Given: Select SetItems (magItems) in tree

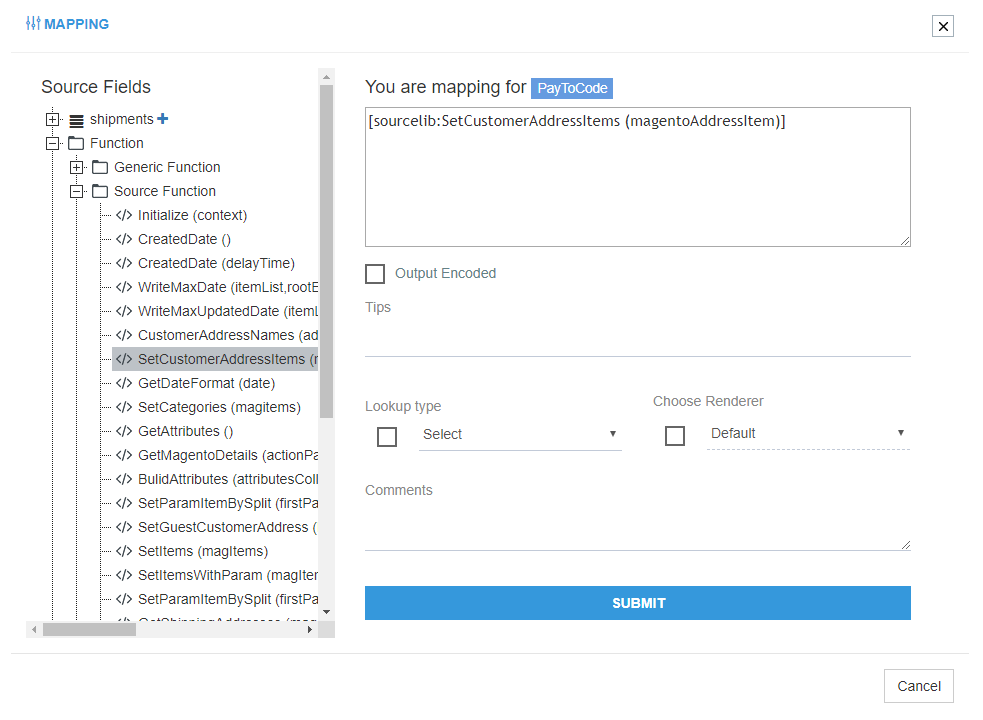Looking at the screenshot, I should point(203,551).
